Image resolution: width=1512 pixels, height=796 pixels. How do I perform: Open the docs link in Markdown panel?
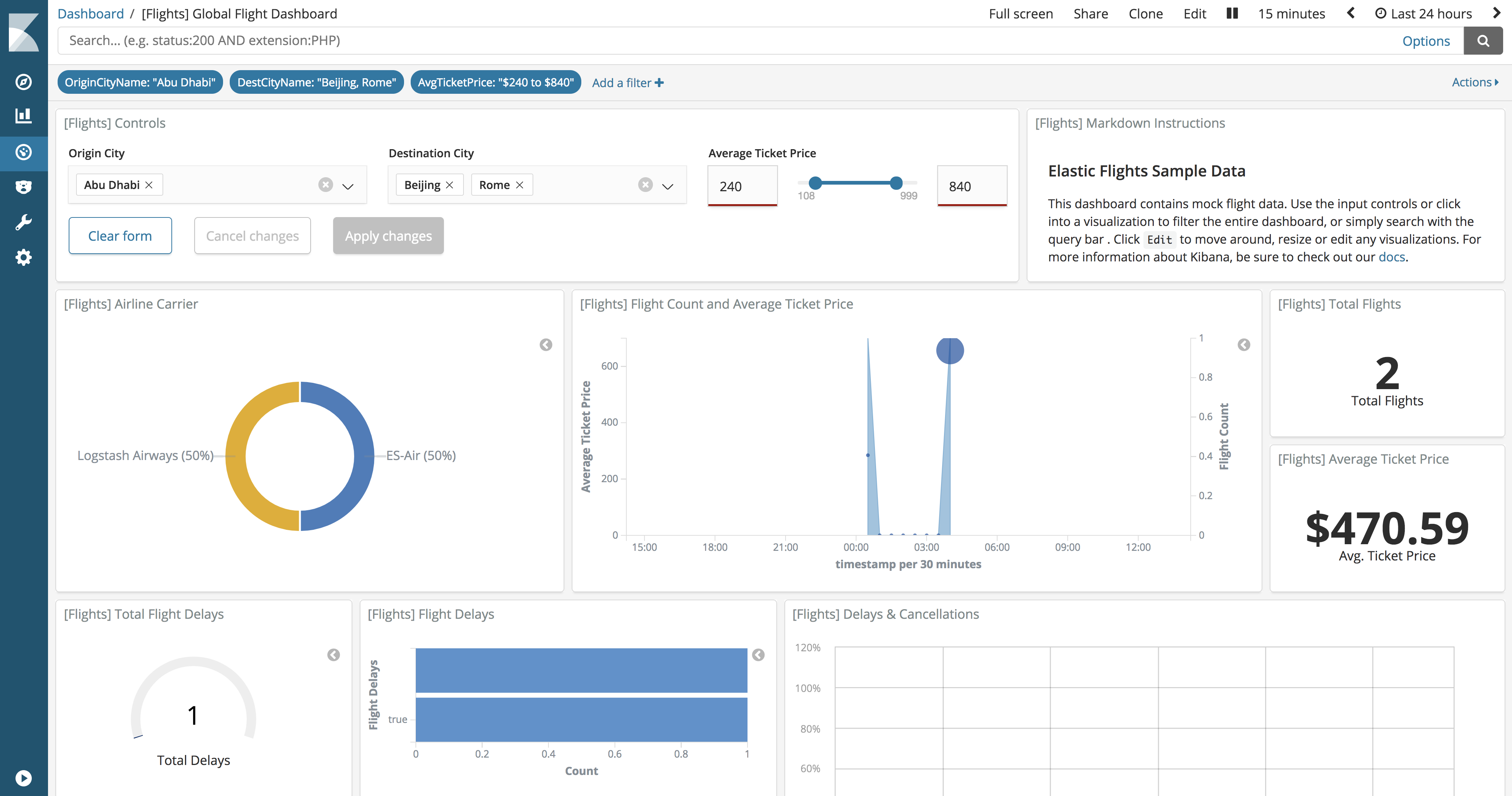tap(1392, 257)
